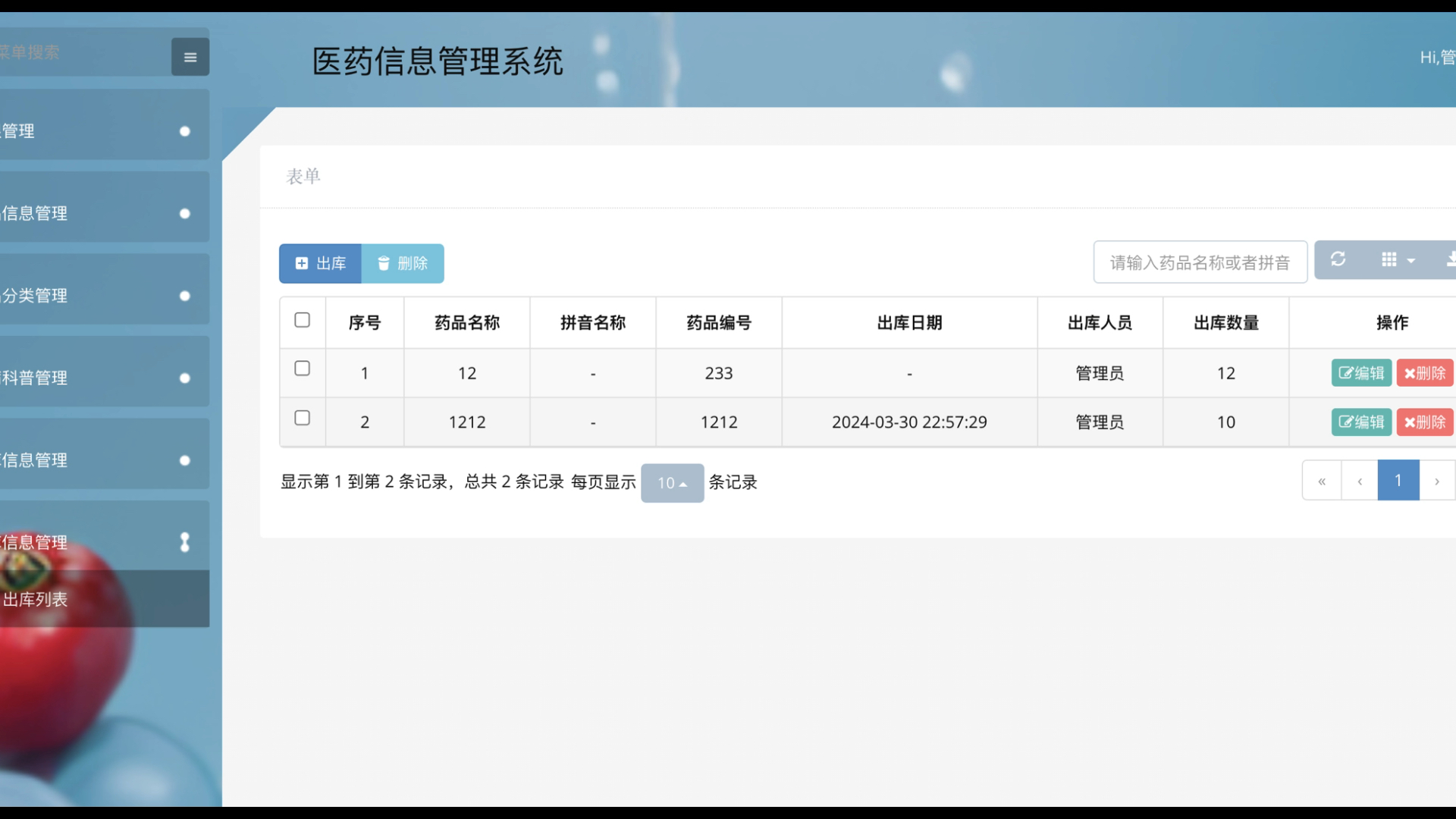Tick the select-all header checkbox

click(x=302, y=320)
